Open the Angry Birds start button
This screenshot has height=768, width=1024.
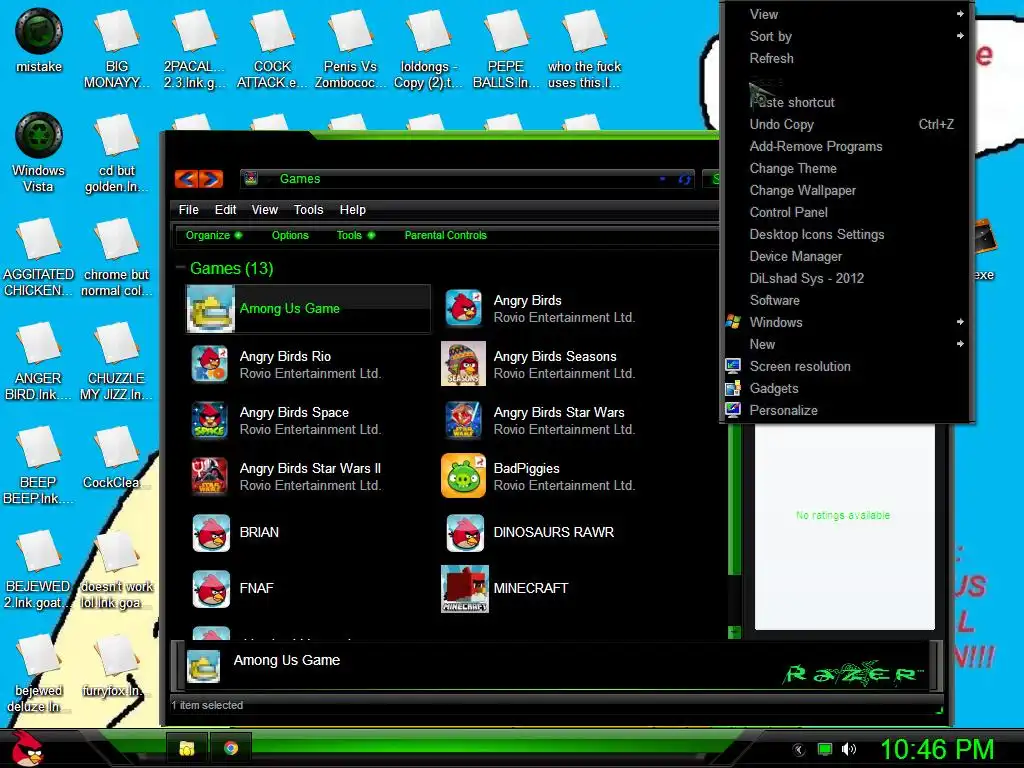point(27,748)
